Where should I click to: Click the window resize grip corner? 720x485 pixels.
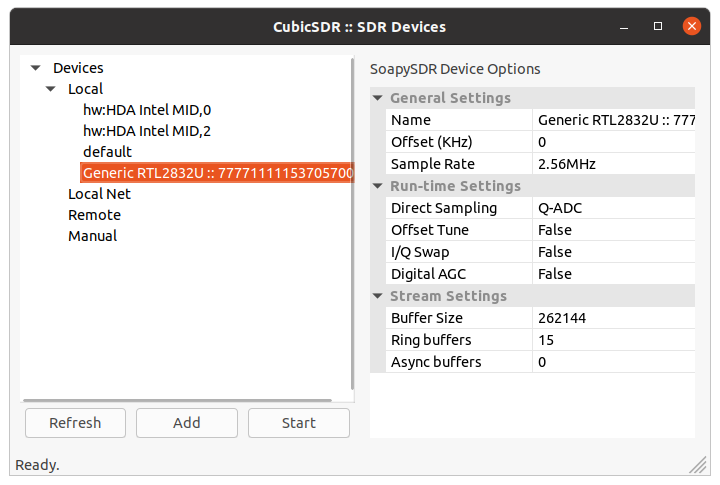(x=698, y=465)
